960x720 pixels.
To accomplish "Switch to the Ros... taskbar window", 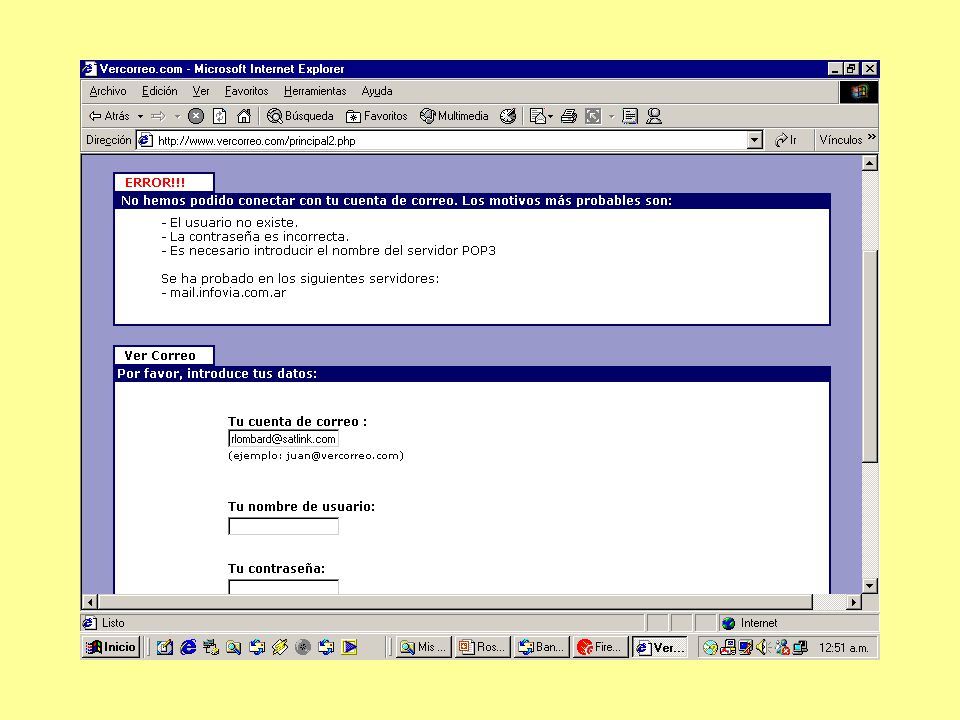I will (x=483, y=647).
